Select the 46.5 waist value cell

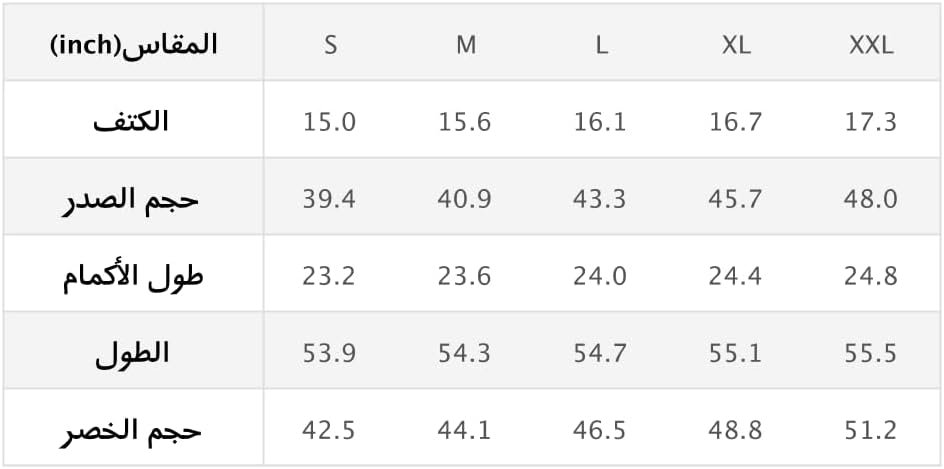[600, 430]
